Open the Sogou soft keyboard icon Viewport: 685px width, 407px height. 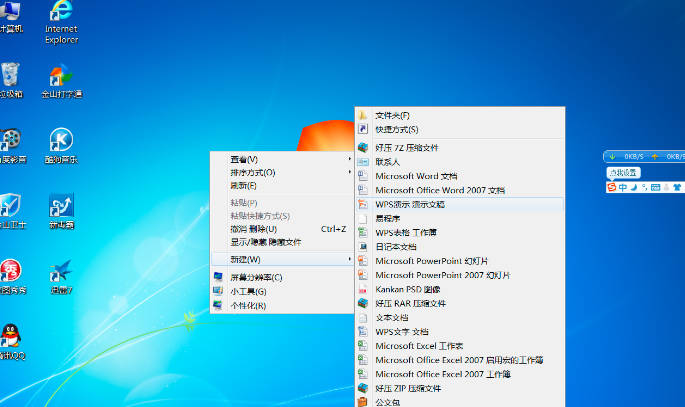point(657,187)
